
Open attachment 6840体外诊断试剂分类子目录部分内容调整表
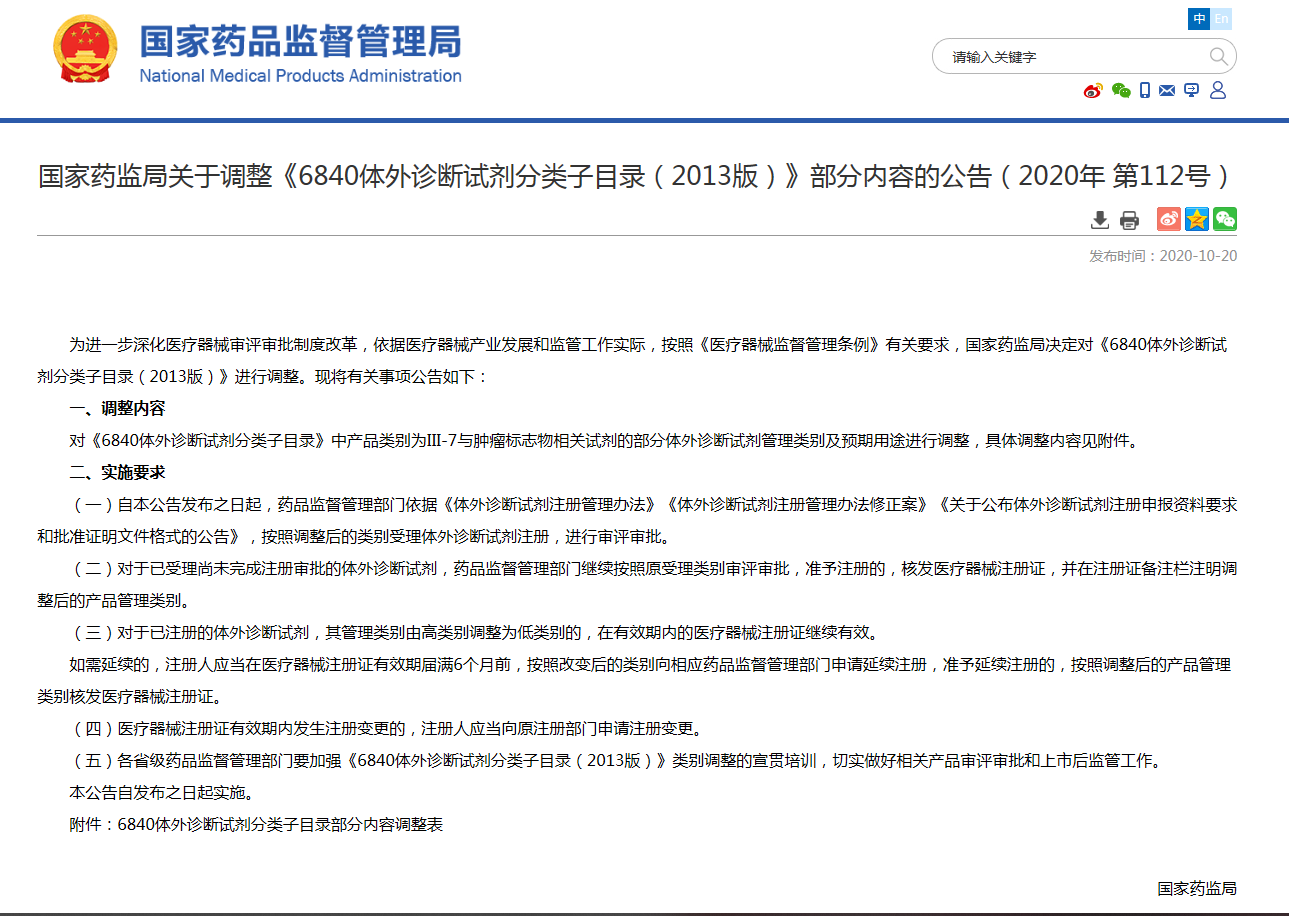(x=280, y=825)
